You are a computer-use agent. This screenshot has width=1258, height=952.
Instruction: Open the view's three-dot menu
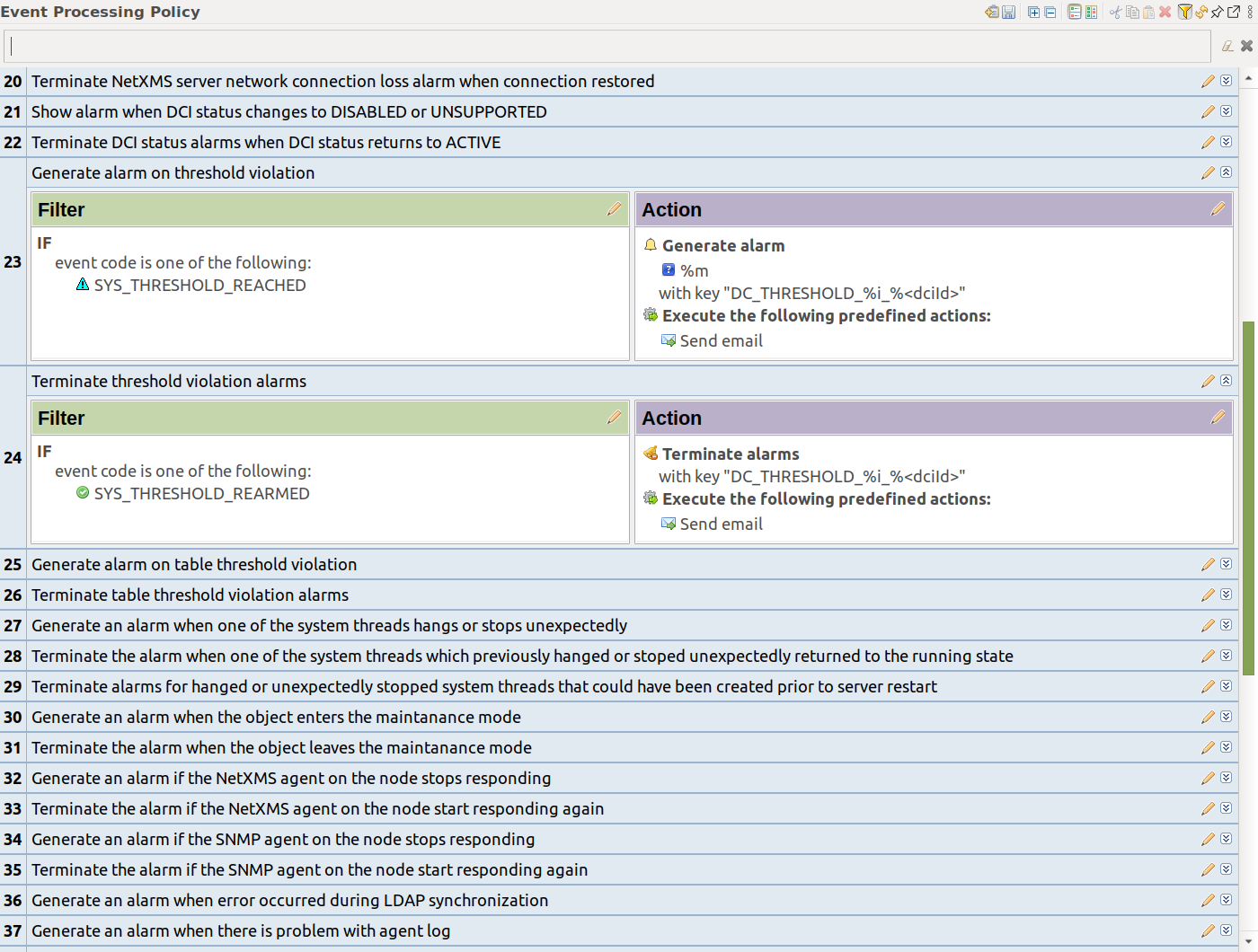point(1250,12)
